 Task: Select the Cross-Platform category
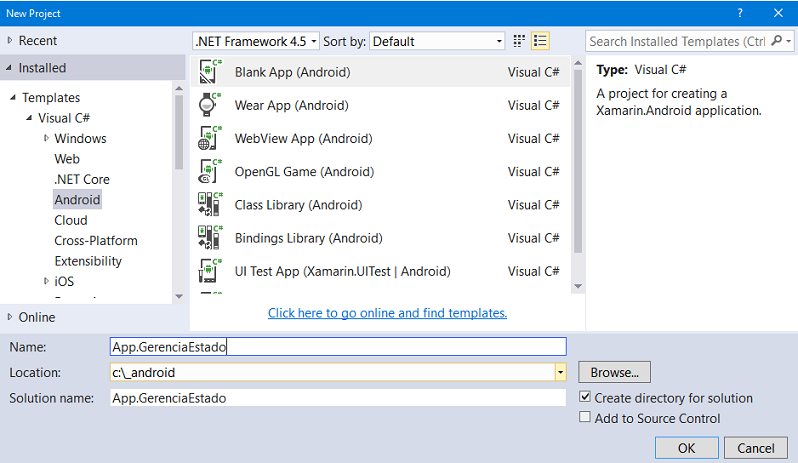point(96,241)
